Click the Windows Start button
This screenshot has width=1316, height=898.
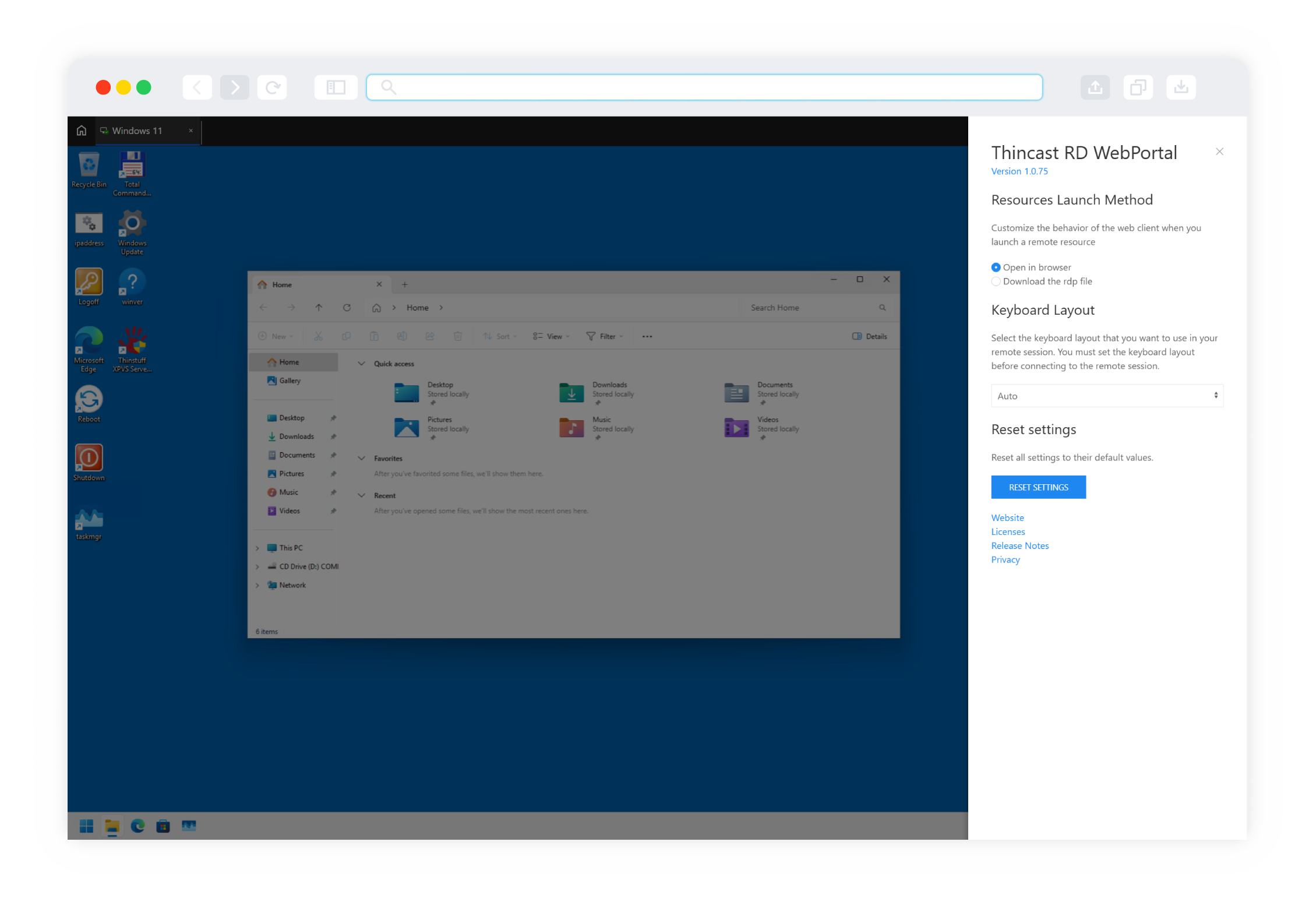coord(86,826)
